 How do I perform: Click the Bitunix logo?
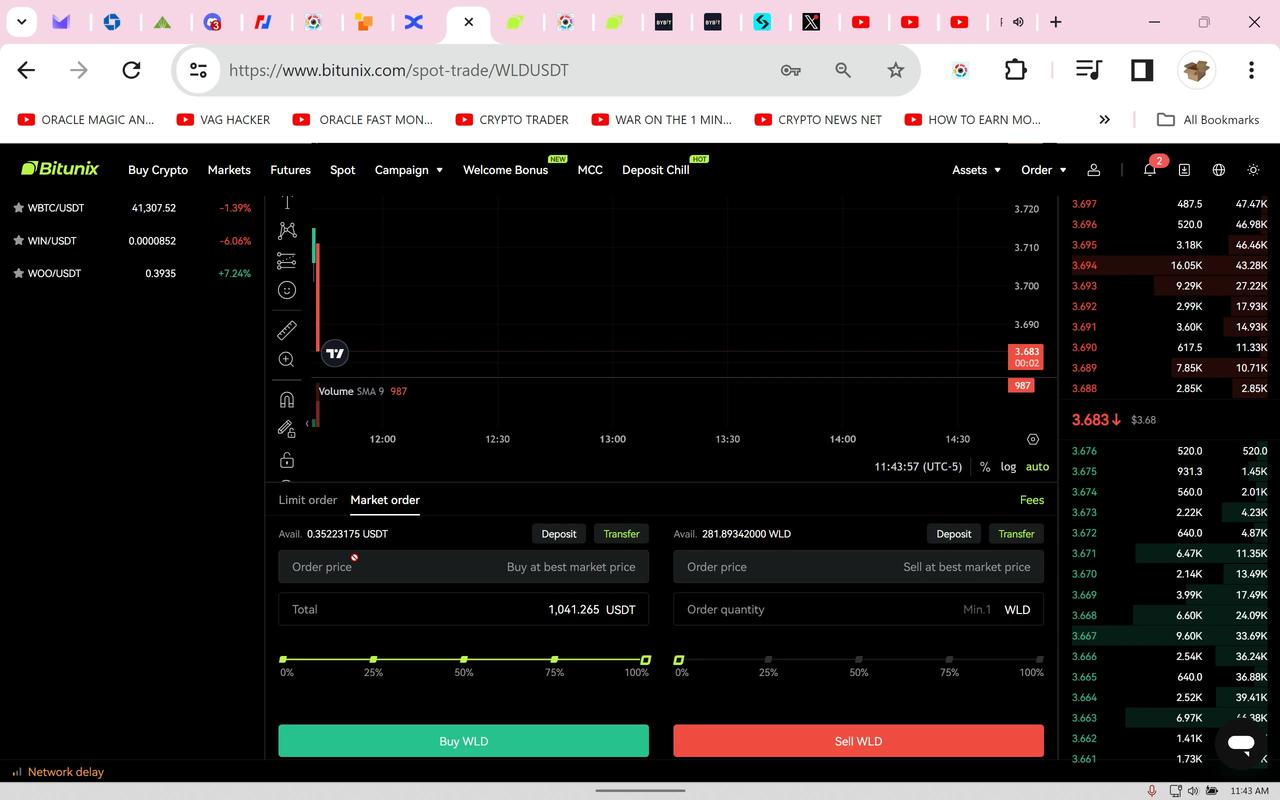(x=60, y=169)
